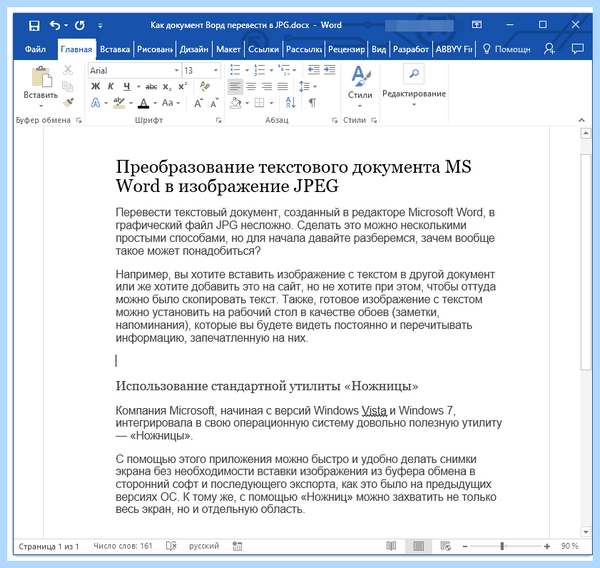Apply a multilevel list
The height and width of the screenshot is (568, 600).
click(x=284, y=70)
